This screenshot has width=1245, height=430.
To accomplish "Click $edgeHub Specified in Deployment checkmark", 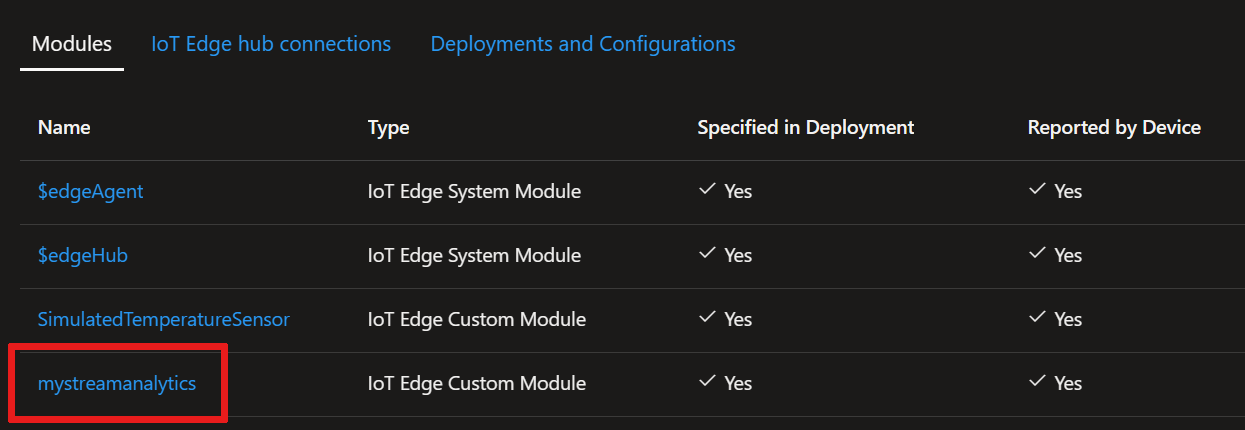I will (707, 254).
